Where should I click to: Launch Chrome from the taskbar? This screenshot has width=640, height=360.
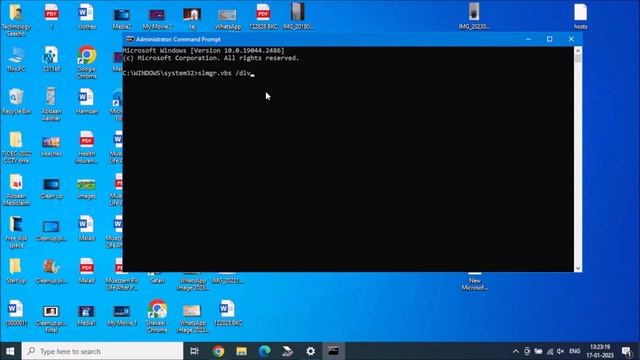218,351
